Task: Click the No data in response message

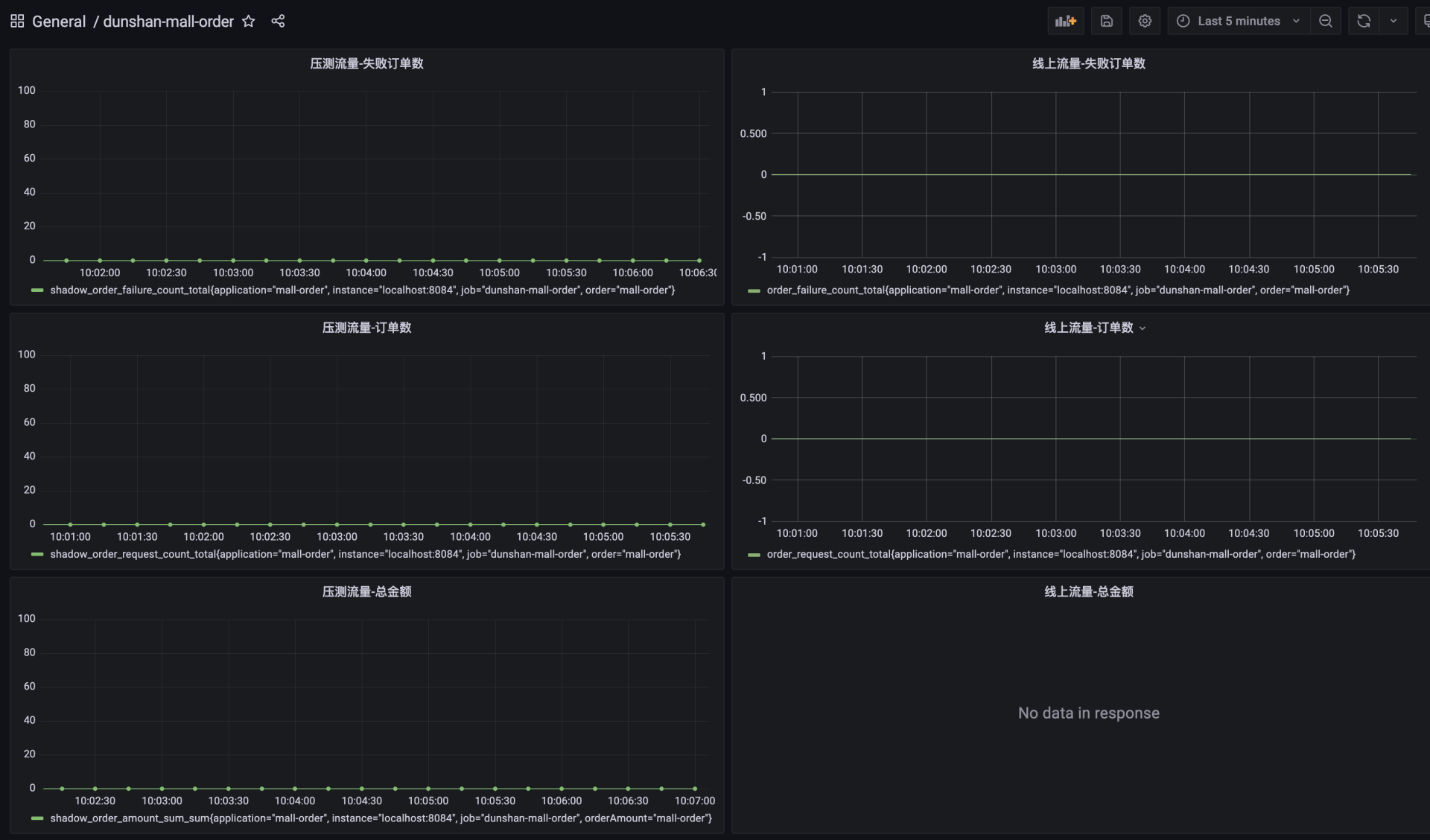Action: [1088, 713]
